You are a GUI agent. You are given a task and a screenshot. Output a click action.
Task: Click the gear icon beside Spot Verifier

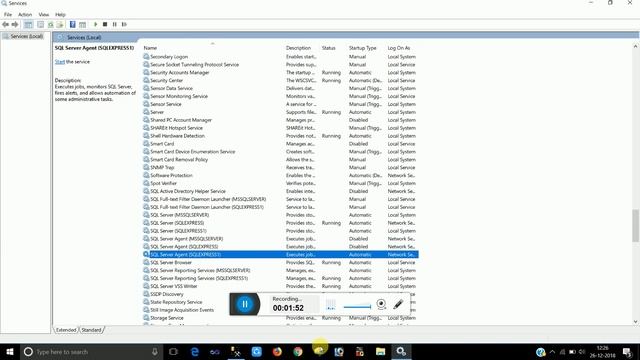tap(146, 183)
